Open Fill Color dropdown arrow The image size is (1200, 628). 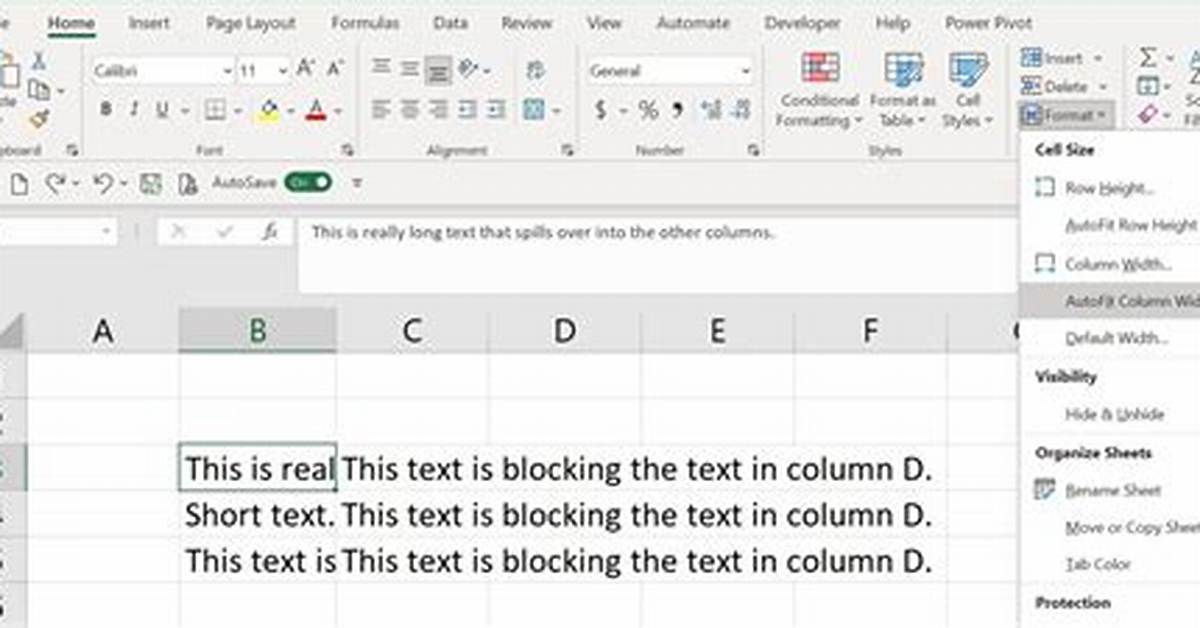pyautogui.click(x=289, y=111)
